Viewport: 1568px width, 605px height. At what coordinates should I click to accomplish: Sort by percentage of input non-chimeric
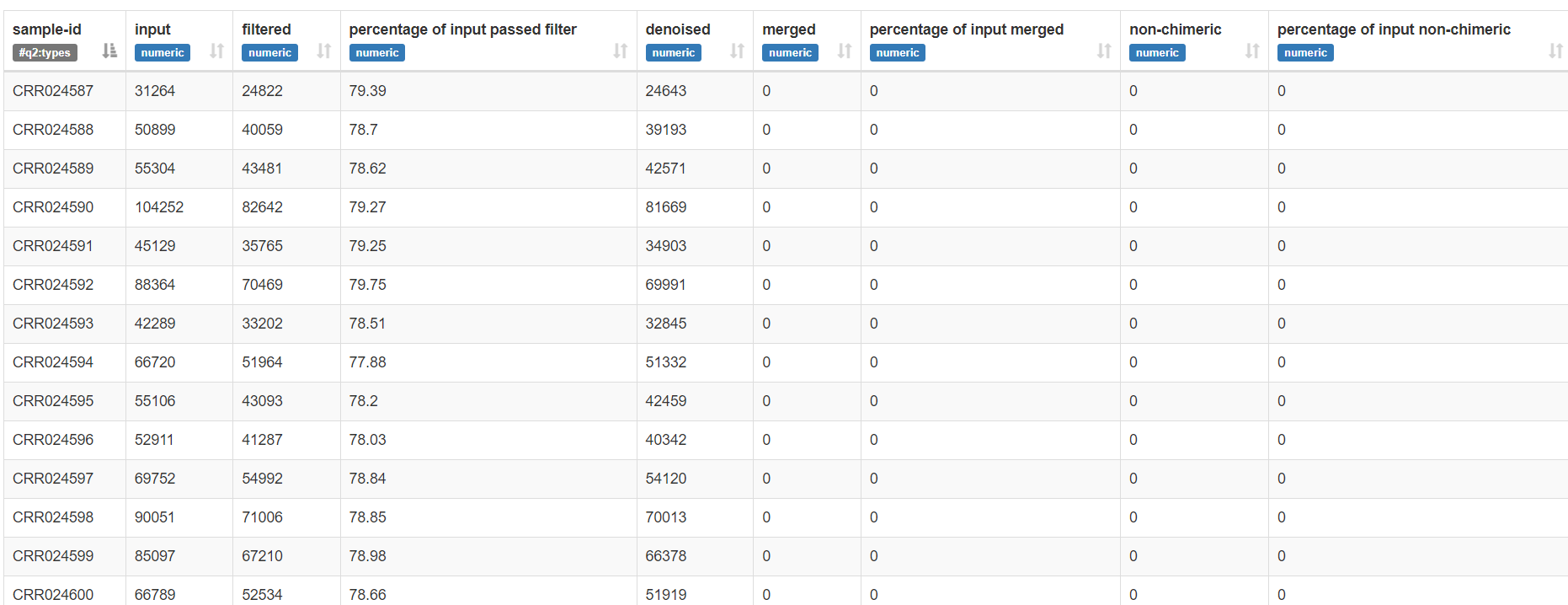(1555, 51)
